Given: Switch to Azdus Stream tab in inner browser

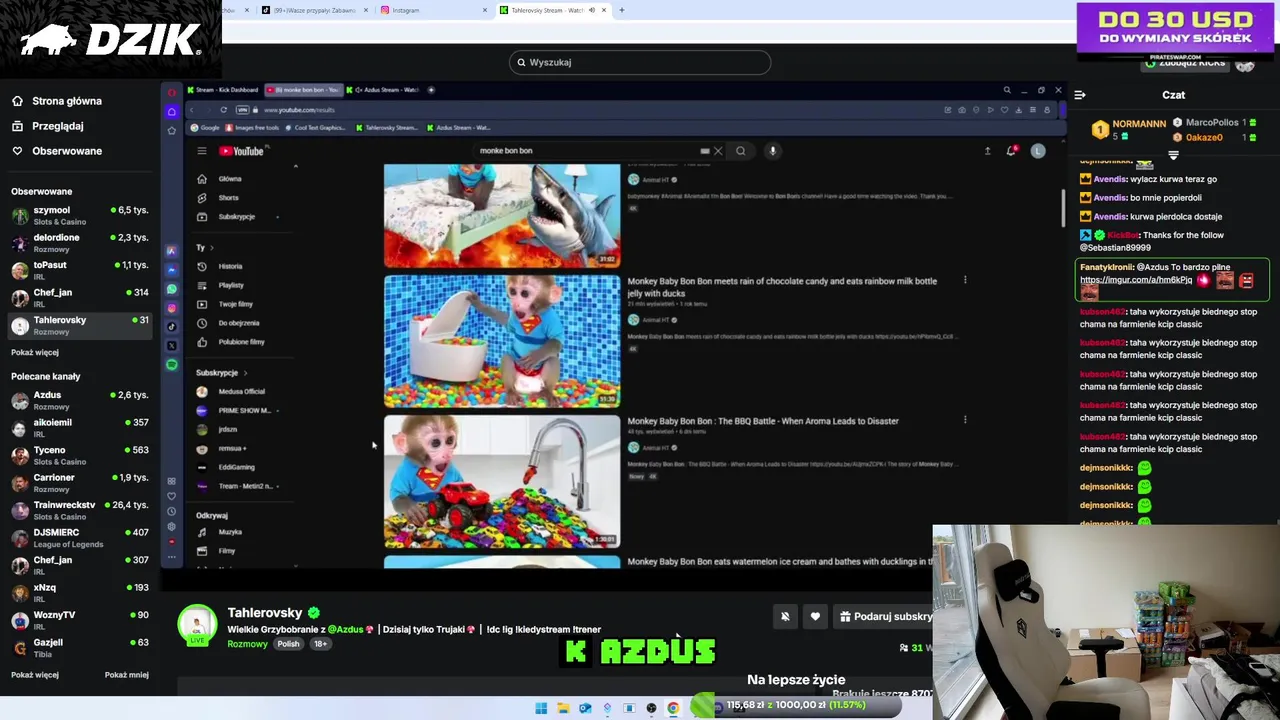Looking at the screenshot, I should [384, 90].
